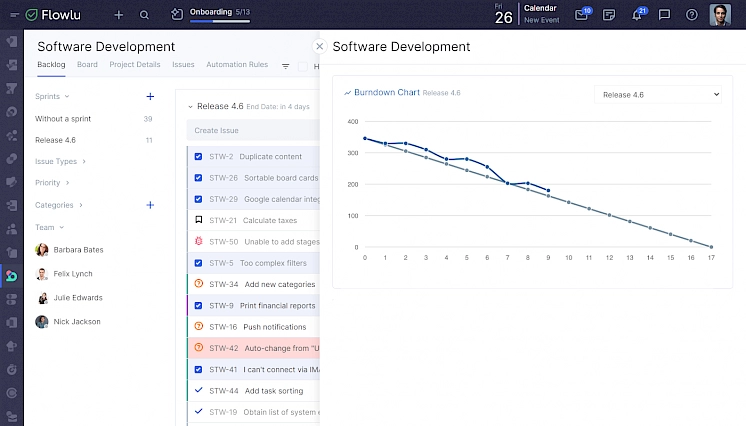Open notifications bell icon
Image resolution: width=746 pixels, height=426 pixels.
(x=637, y=15)
